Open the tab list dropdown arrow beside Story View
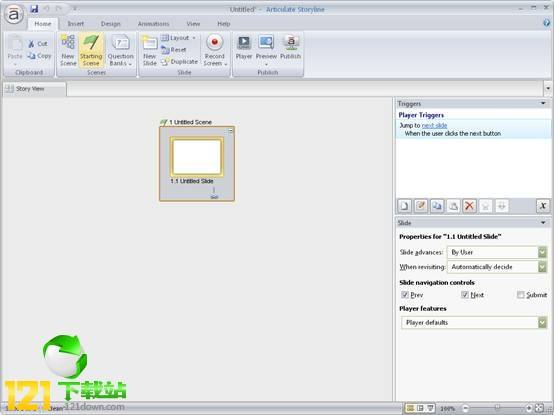This screenshot has width=554, height=415. tap(548, 88)
